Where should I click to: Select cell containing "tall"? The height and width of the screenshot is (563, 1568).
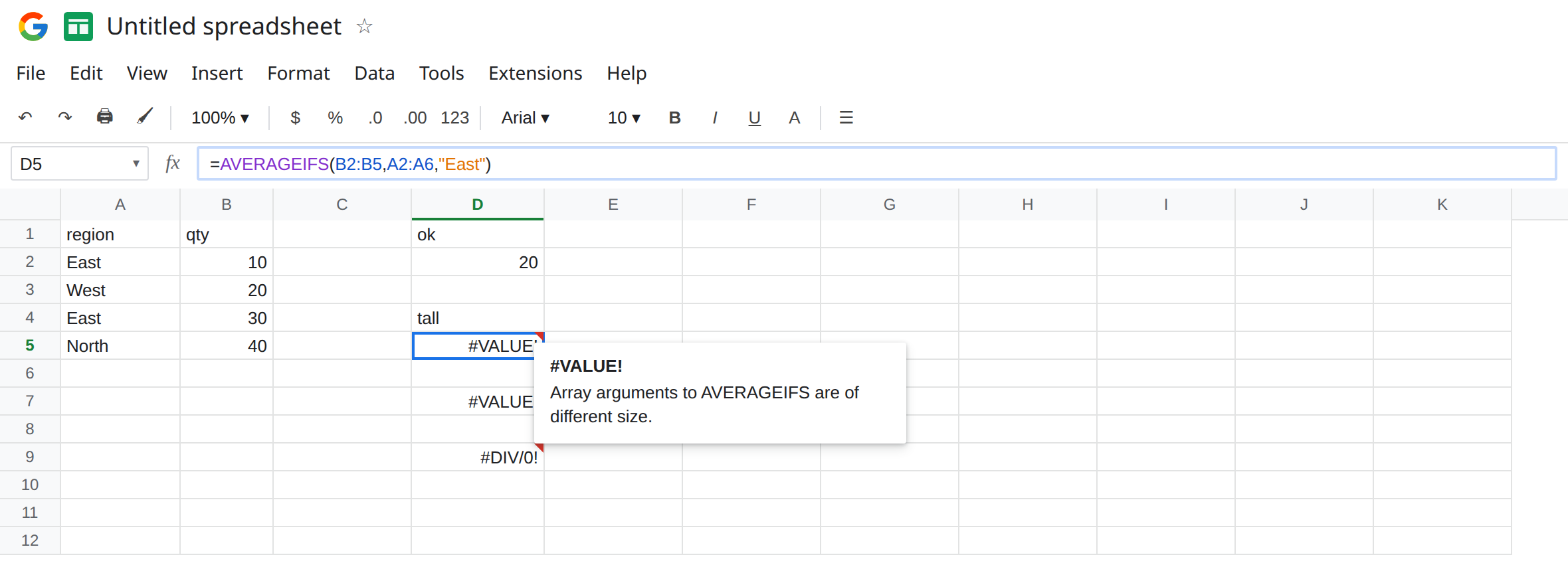coord(478,318)
